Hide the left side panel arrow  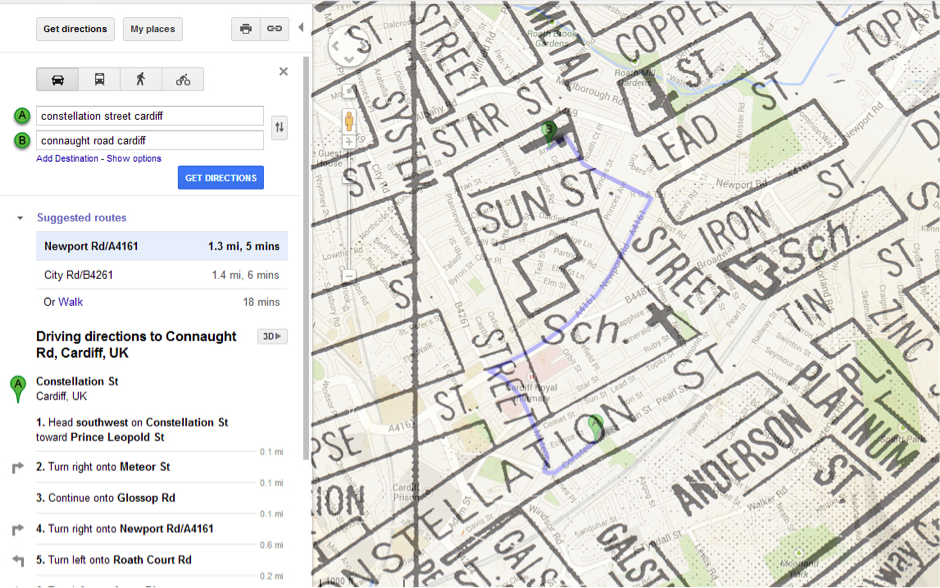tap(301, 28)
